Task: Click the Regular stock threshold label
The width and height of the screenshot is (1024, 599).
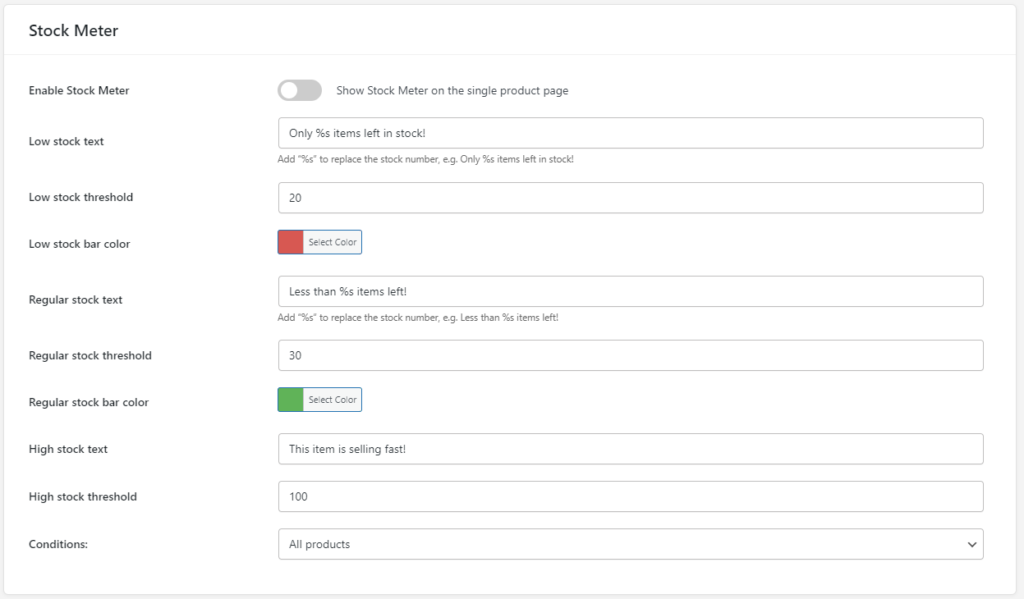Action: [89, 355]
